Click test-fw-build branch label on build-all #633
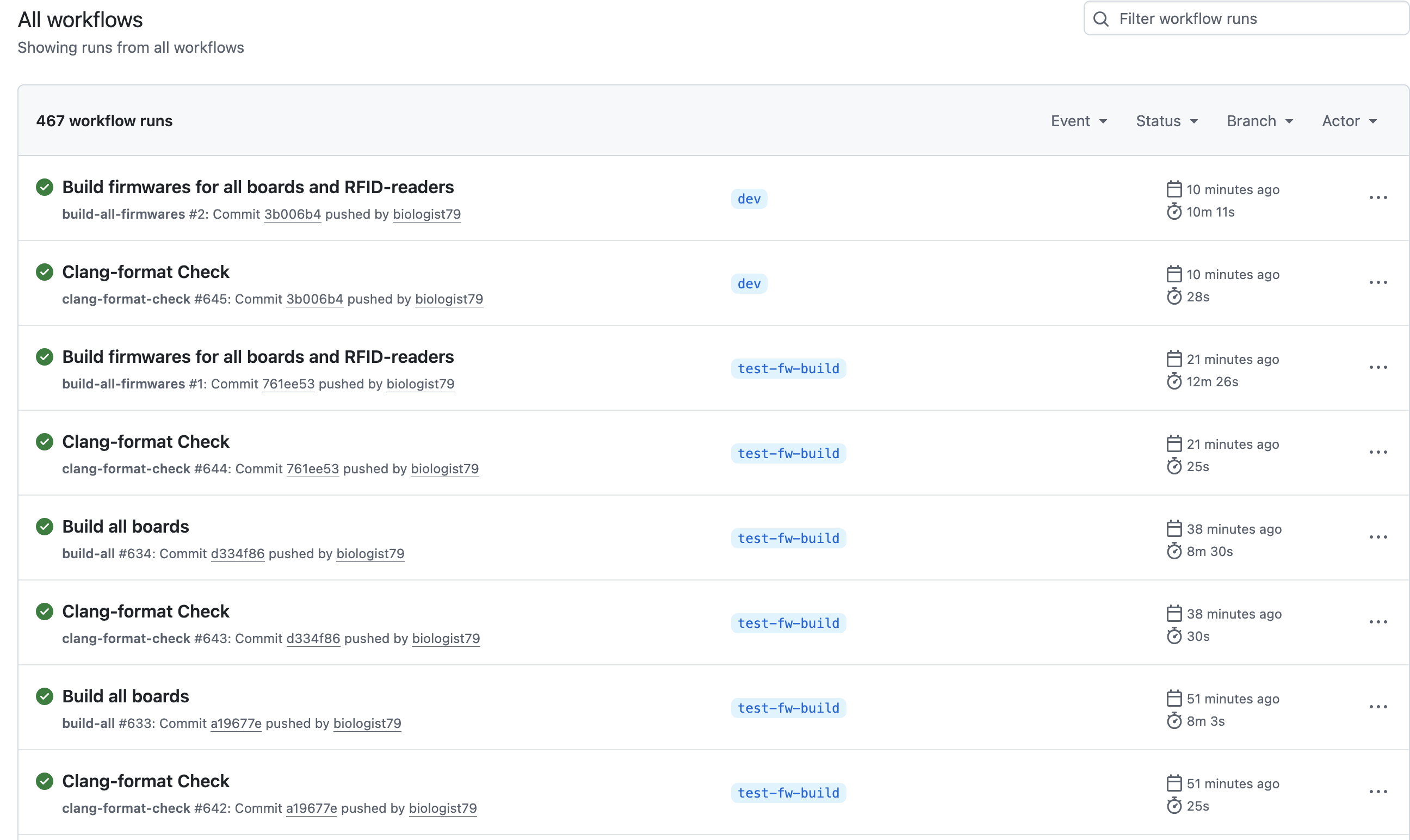The width and height of the screenshot is (1410, 840). point(788,708)
